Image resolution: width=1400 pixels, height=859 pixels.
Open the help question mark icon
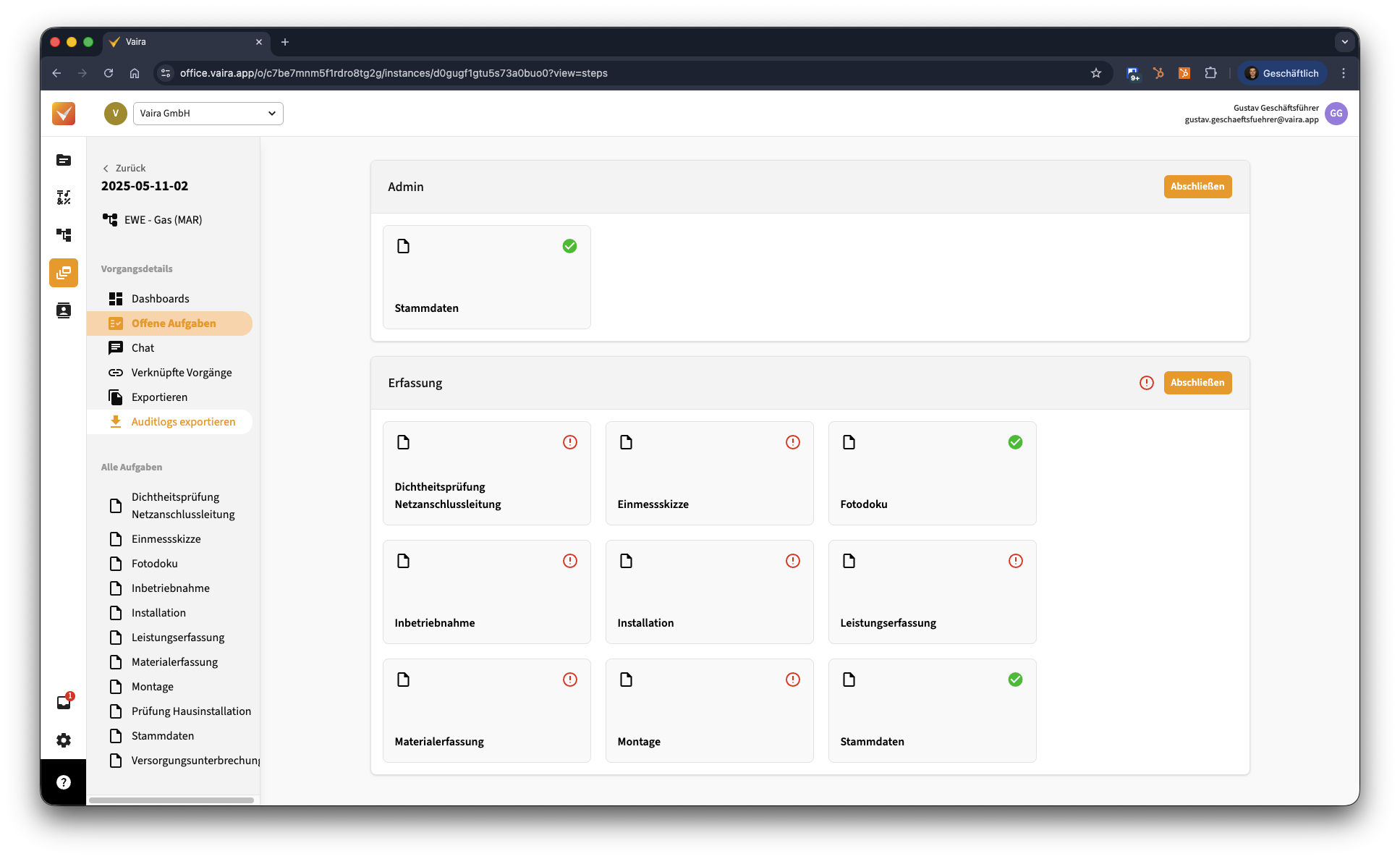[x=64, y=782]
